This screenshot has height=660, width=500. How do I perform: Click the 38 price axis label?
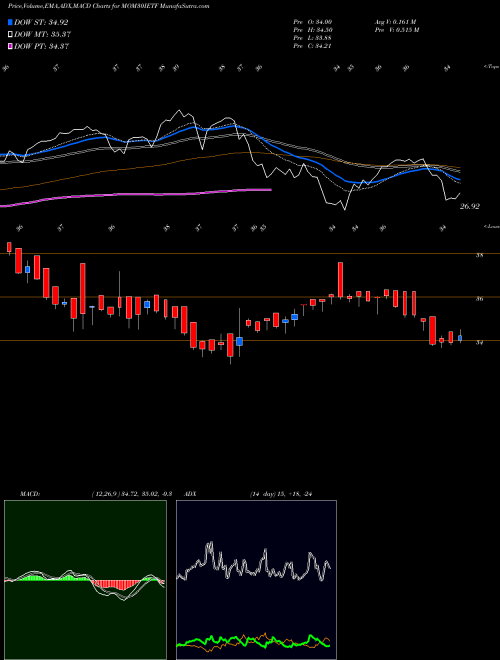point(479,255)
